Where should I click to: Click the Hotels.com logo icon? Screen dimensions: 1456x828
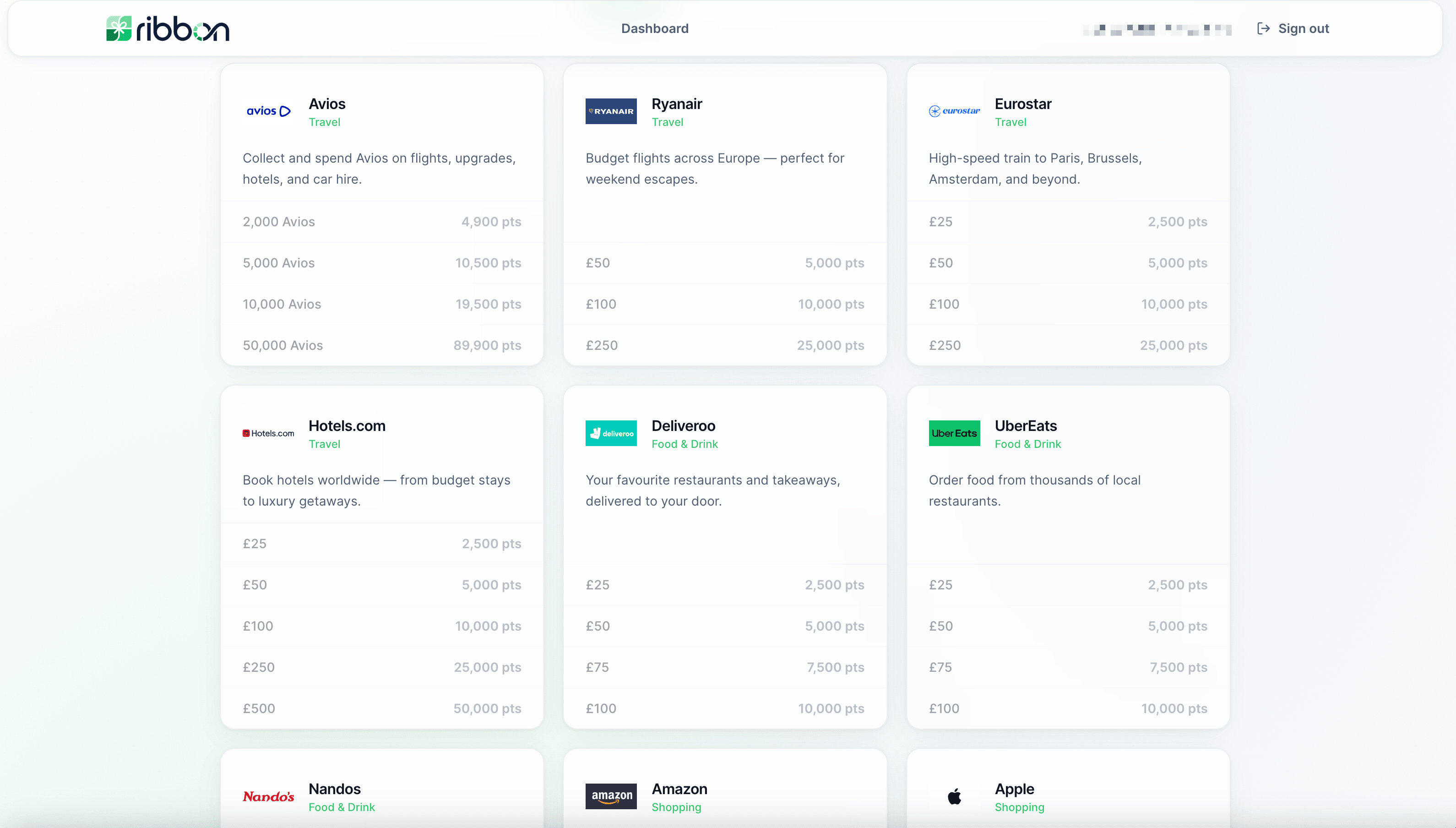click(268, 433)
